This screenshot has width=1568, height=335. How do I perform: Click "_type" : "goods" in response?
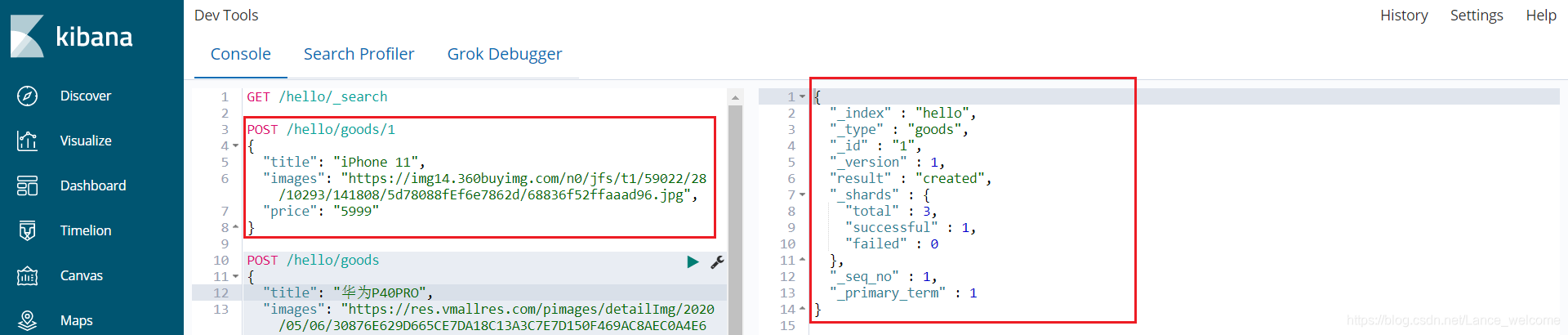[x=898, y=129]
